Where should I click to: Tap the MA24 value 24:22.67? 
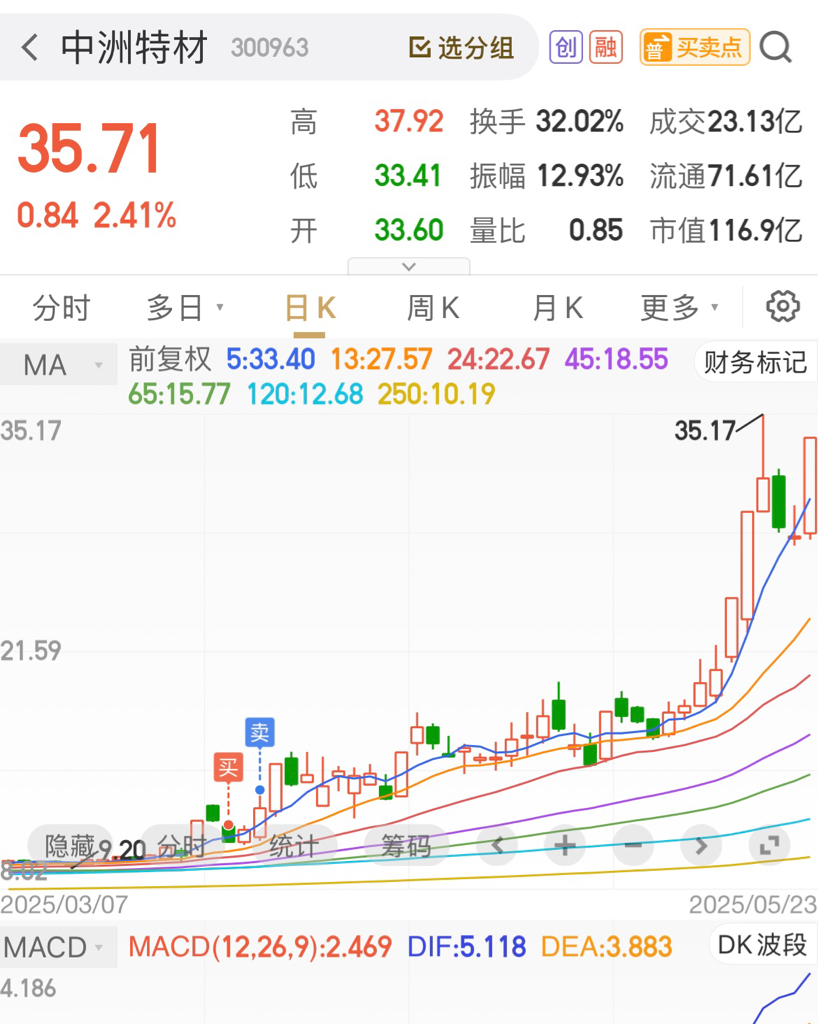[499, 359]
